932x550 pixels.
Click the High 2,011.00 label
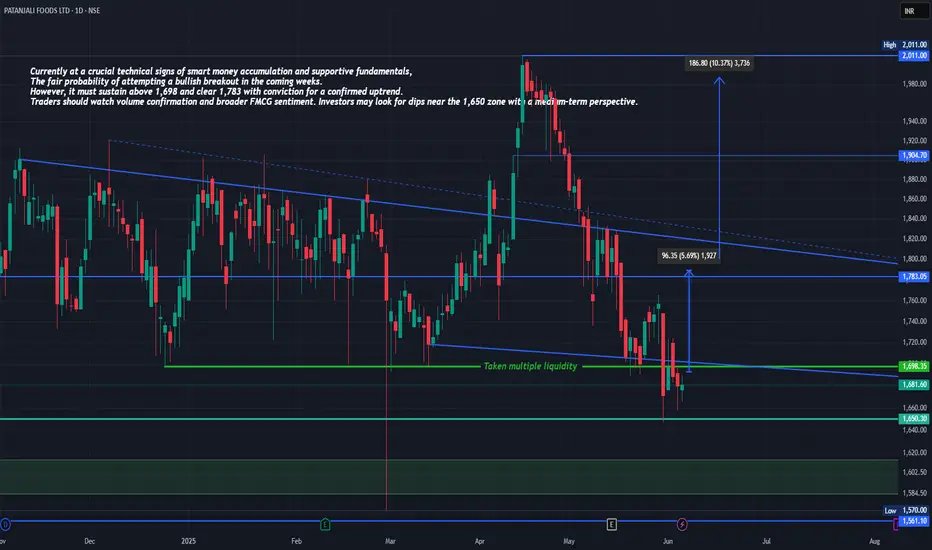(905, 45)
